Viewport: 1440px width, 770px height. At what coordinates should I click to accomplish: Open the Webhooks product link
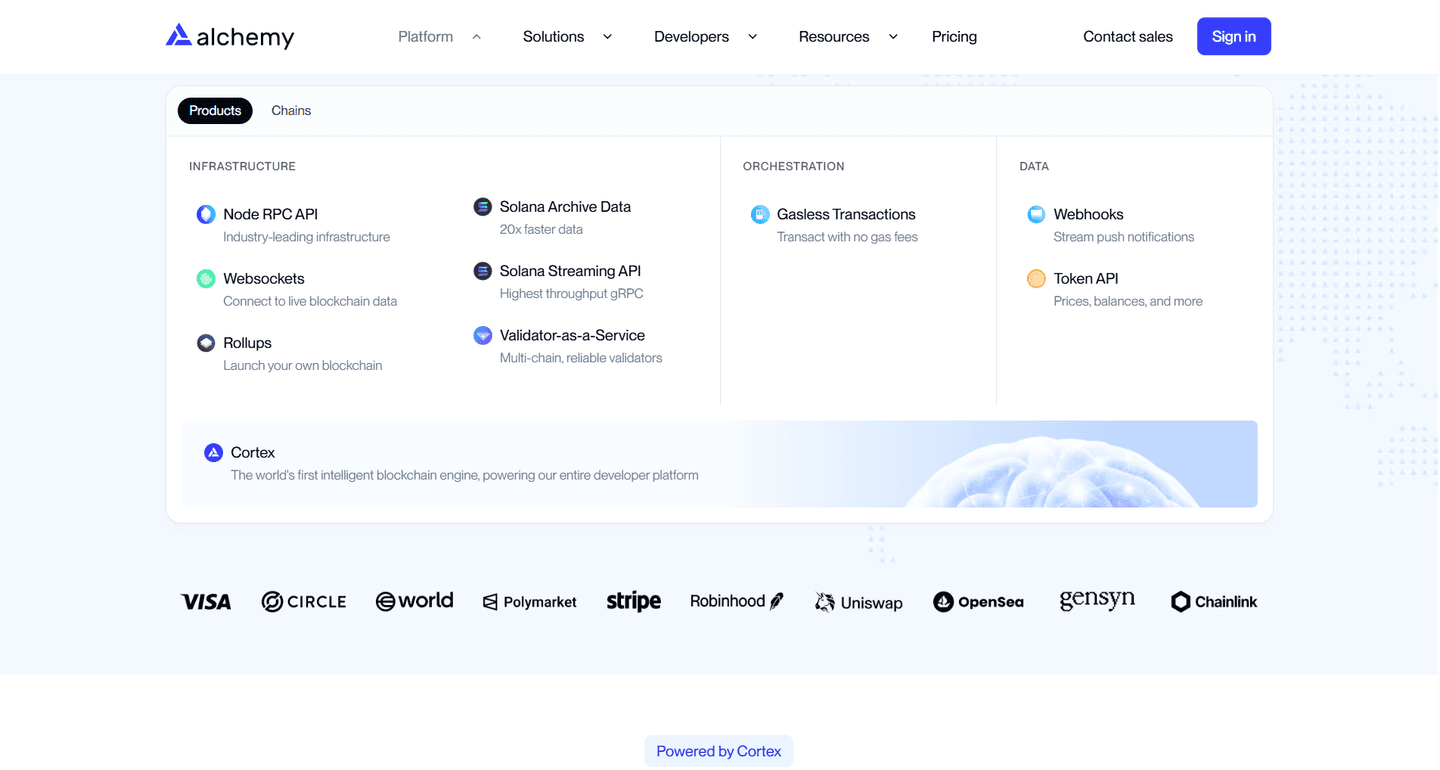[1089, 214]
